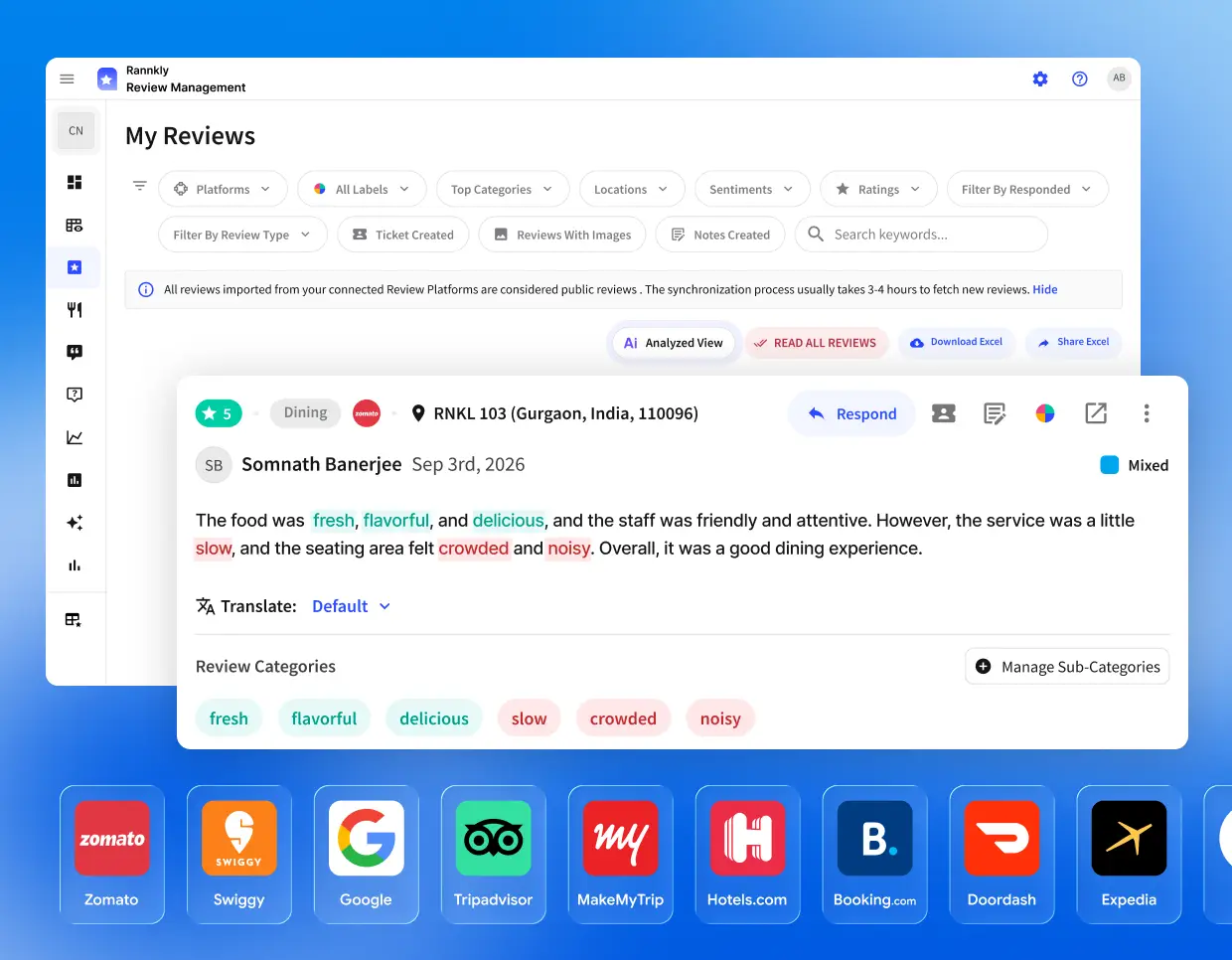Expand Filter By Responded dropdown
The height and width of the screenshot is (960, 1232).
(1027, 189)
